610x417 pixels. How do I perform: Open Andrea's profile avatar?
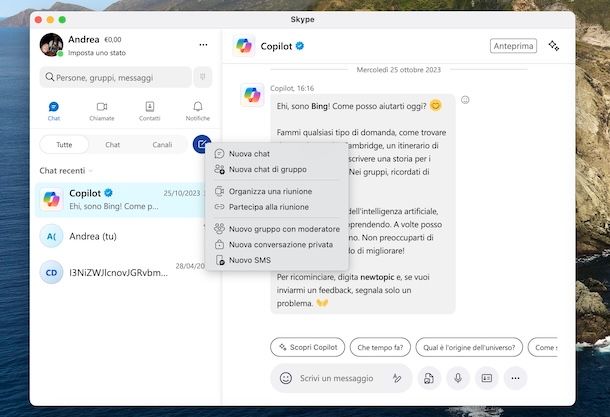coord(51,45)
